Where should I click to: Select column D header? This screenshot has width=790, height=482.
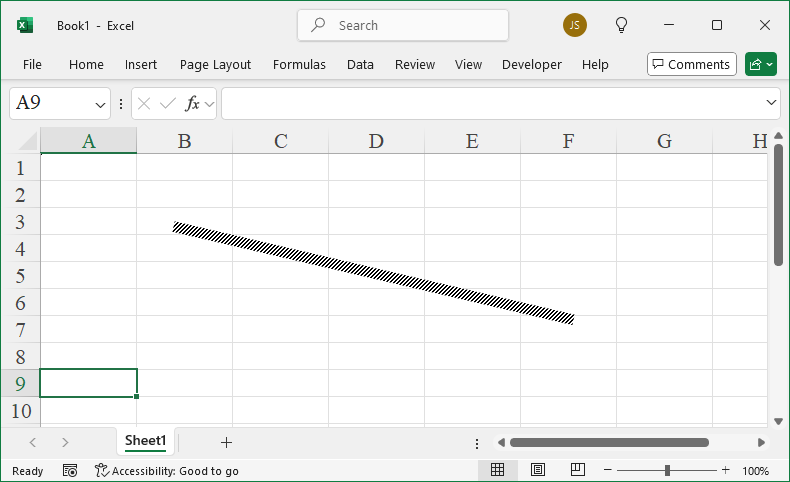376,141
